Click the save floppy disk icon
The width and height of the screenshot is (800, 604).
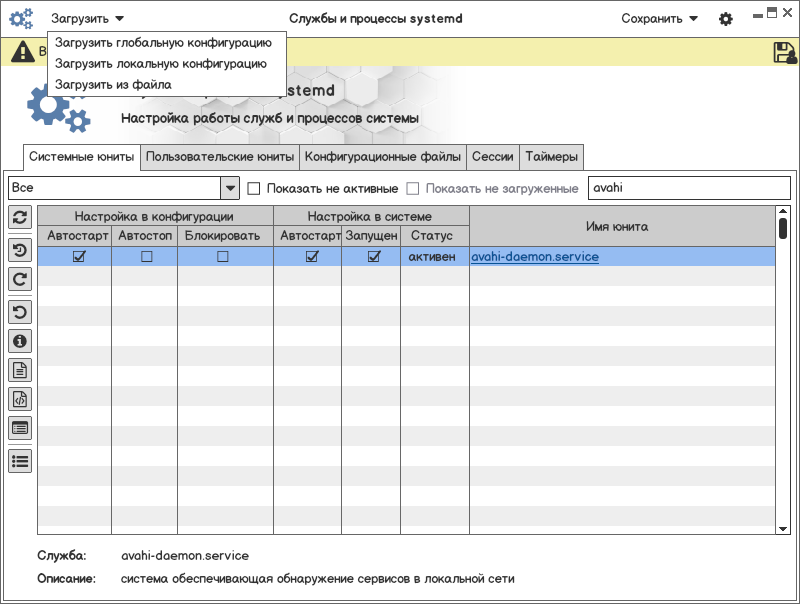[784, 53]
